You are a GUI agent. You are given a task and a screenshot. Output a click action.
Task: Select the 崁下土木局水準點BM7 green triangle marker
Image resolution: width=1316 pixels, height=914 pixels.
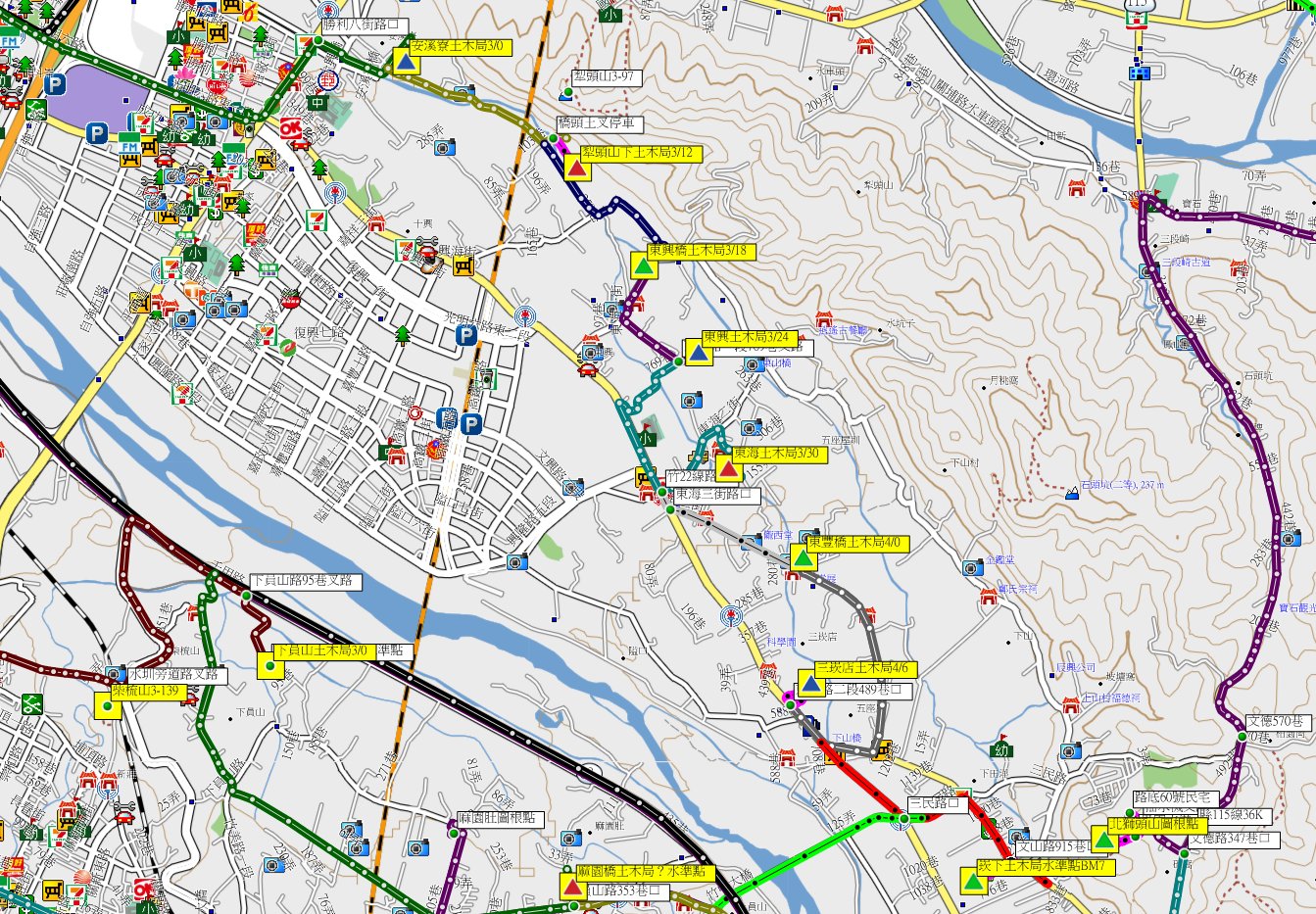pos(973,882)
